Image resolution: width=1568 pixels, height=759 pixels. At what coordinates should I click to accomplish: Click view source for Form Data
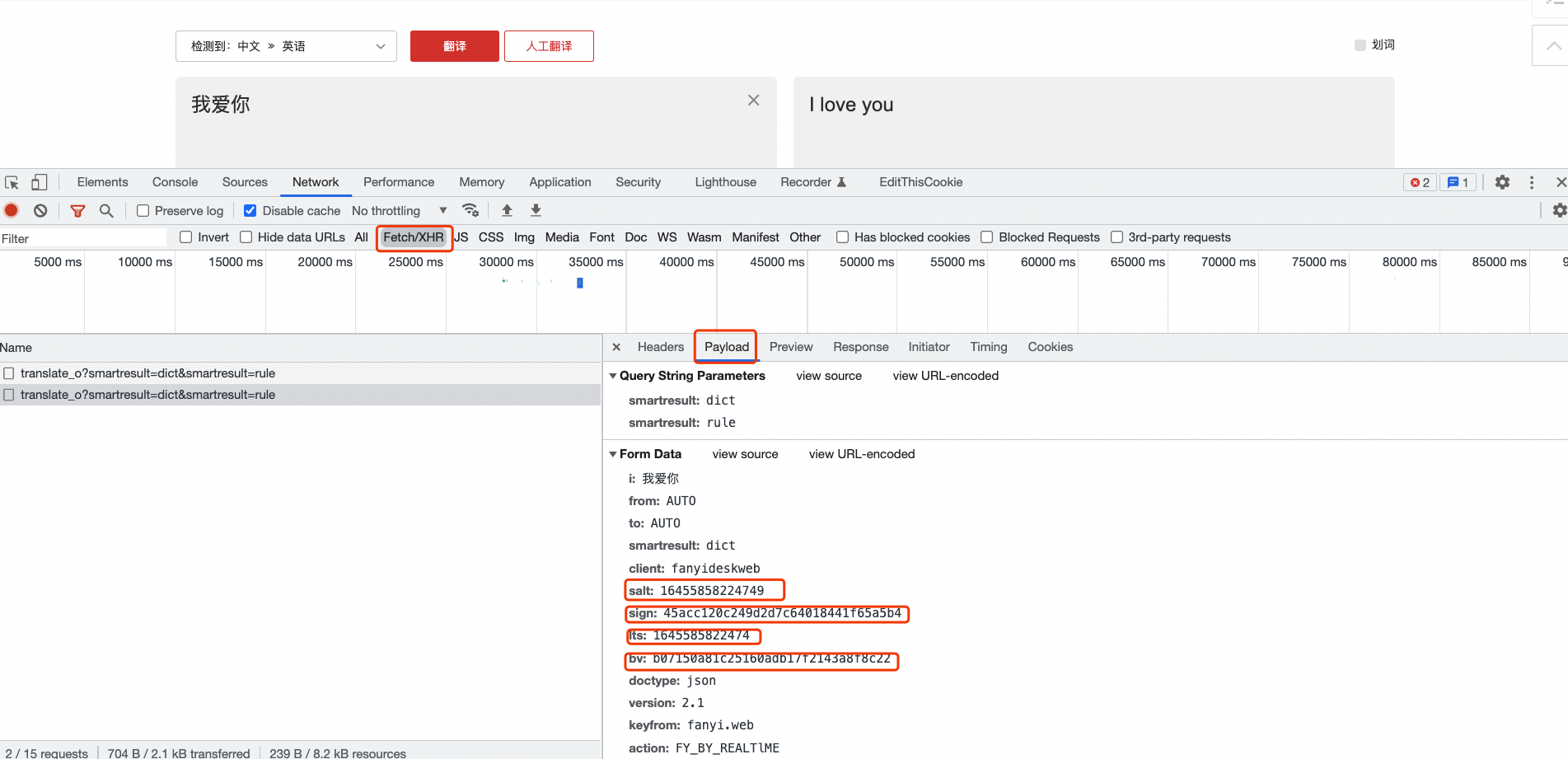click(x=745, y=454)
